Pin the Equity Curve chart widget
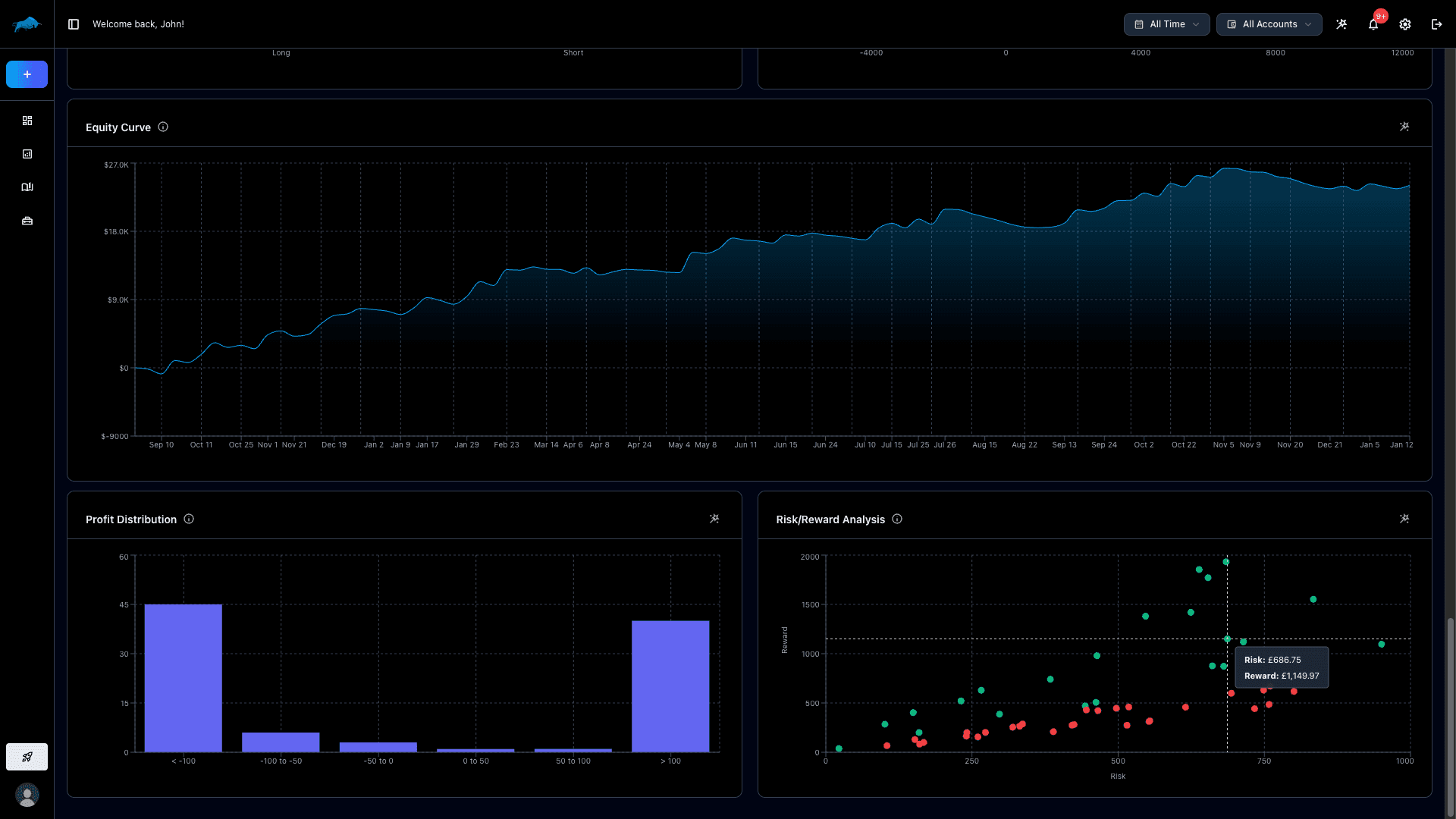This screenshot has height=819, width=1456. pos(1404,126)
